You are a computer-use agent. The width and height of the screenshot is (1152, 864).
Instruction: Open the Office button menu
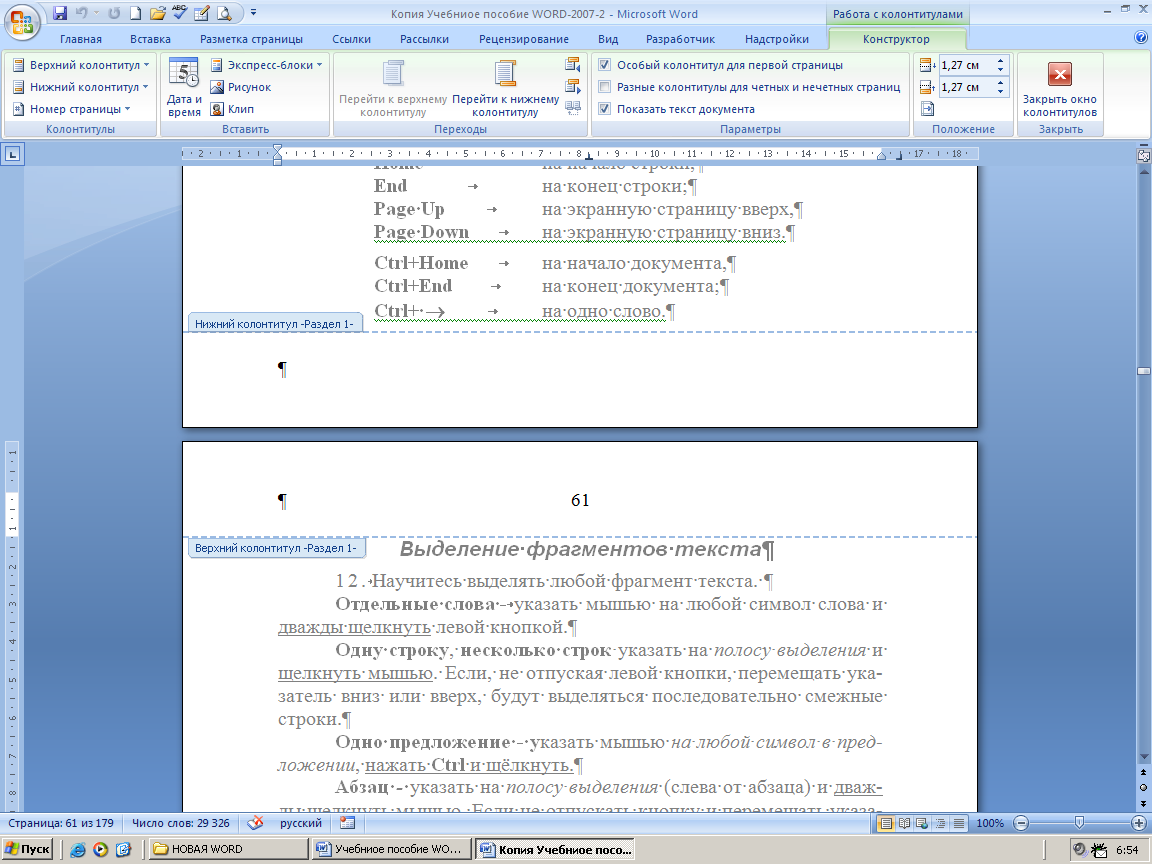coord(22,21)
